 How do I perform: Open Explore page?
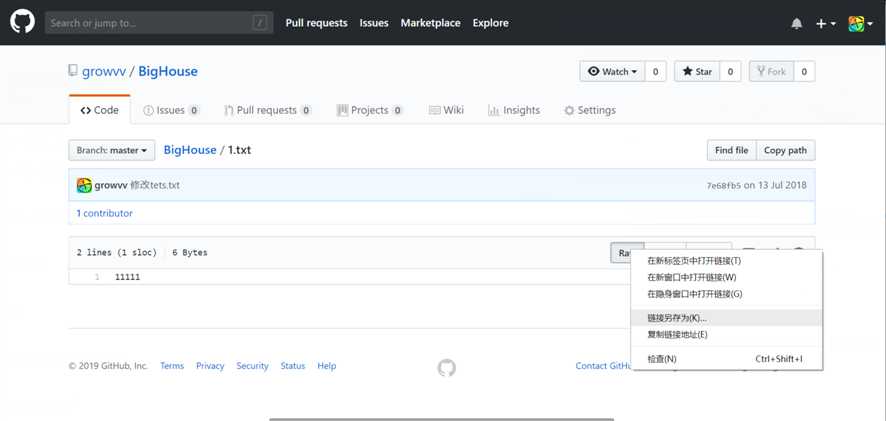click(x=490, y=23)
